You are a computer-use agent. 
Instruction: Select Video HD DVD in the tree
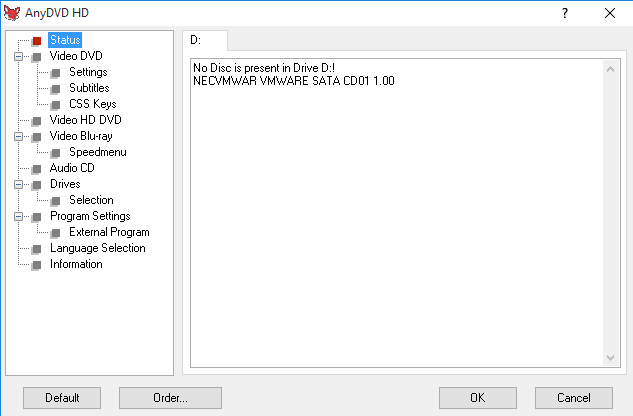coord(86,120)
